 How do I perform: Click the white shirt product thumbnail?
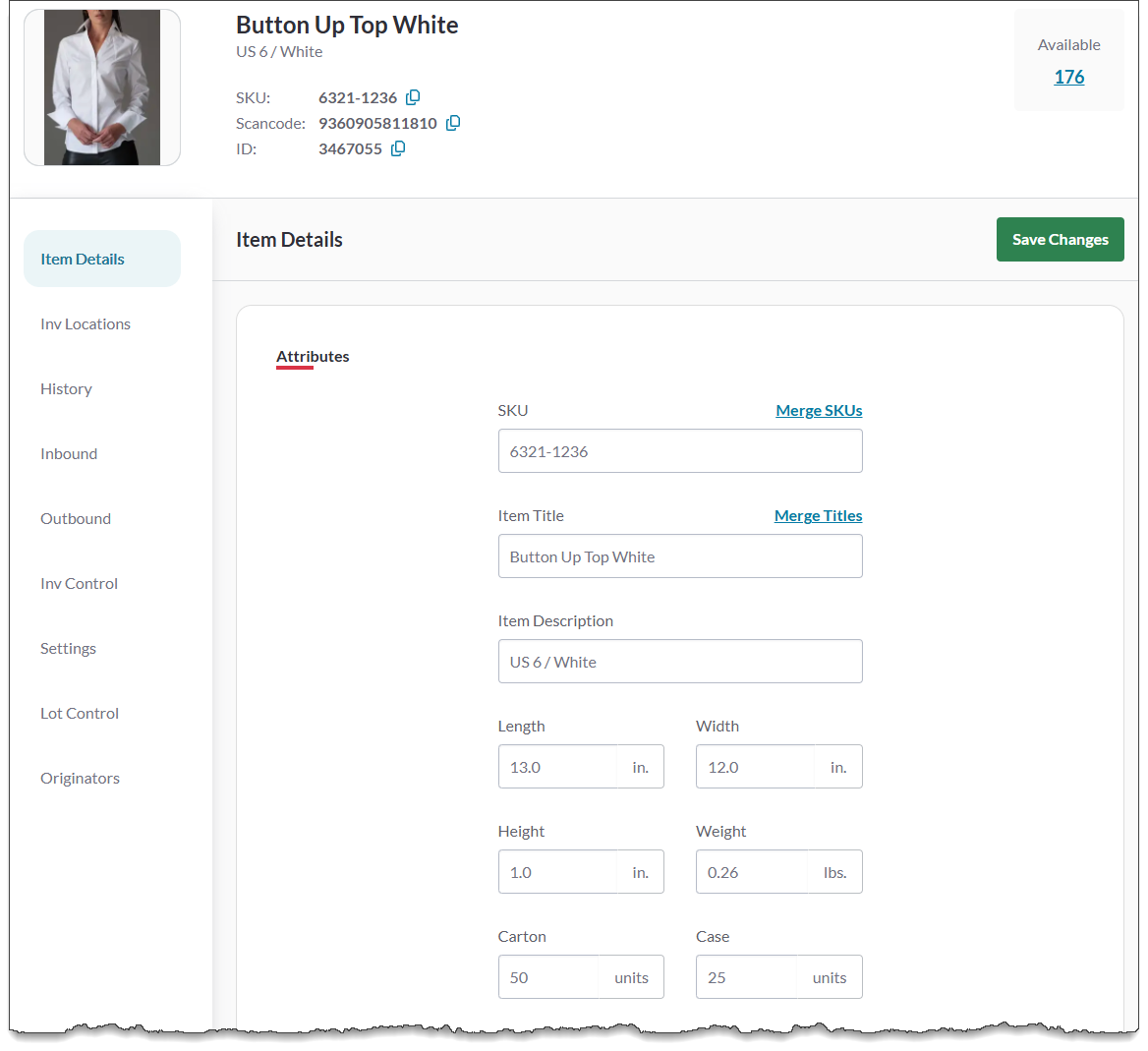pyautogui.click(x=102, y=88)
